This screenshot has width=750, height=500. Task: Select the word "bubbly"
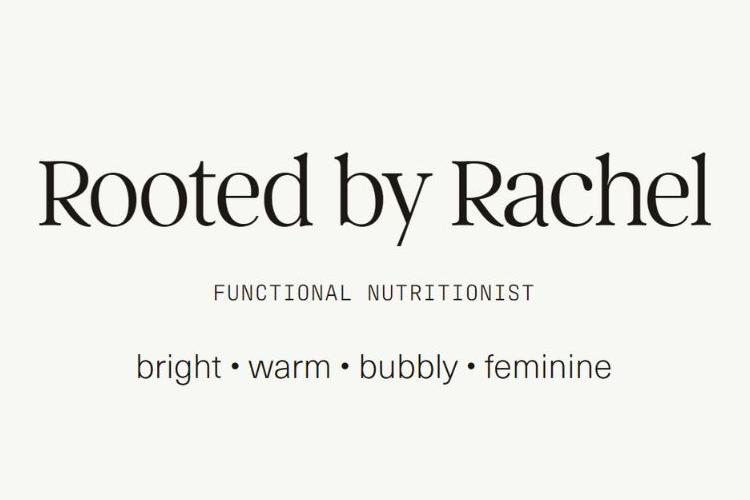[408, 368]
